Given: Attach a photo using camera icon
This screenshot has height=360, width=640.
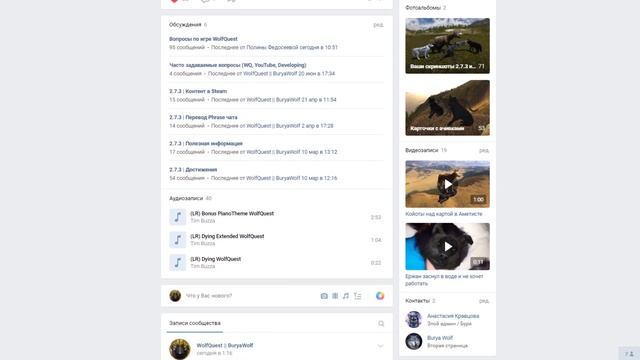Looking at the screenshot, I should (324, 296).
